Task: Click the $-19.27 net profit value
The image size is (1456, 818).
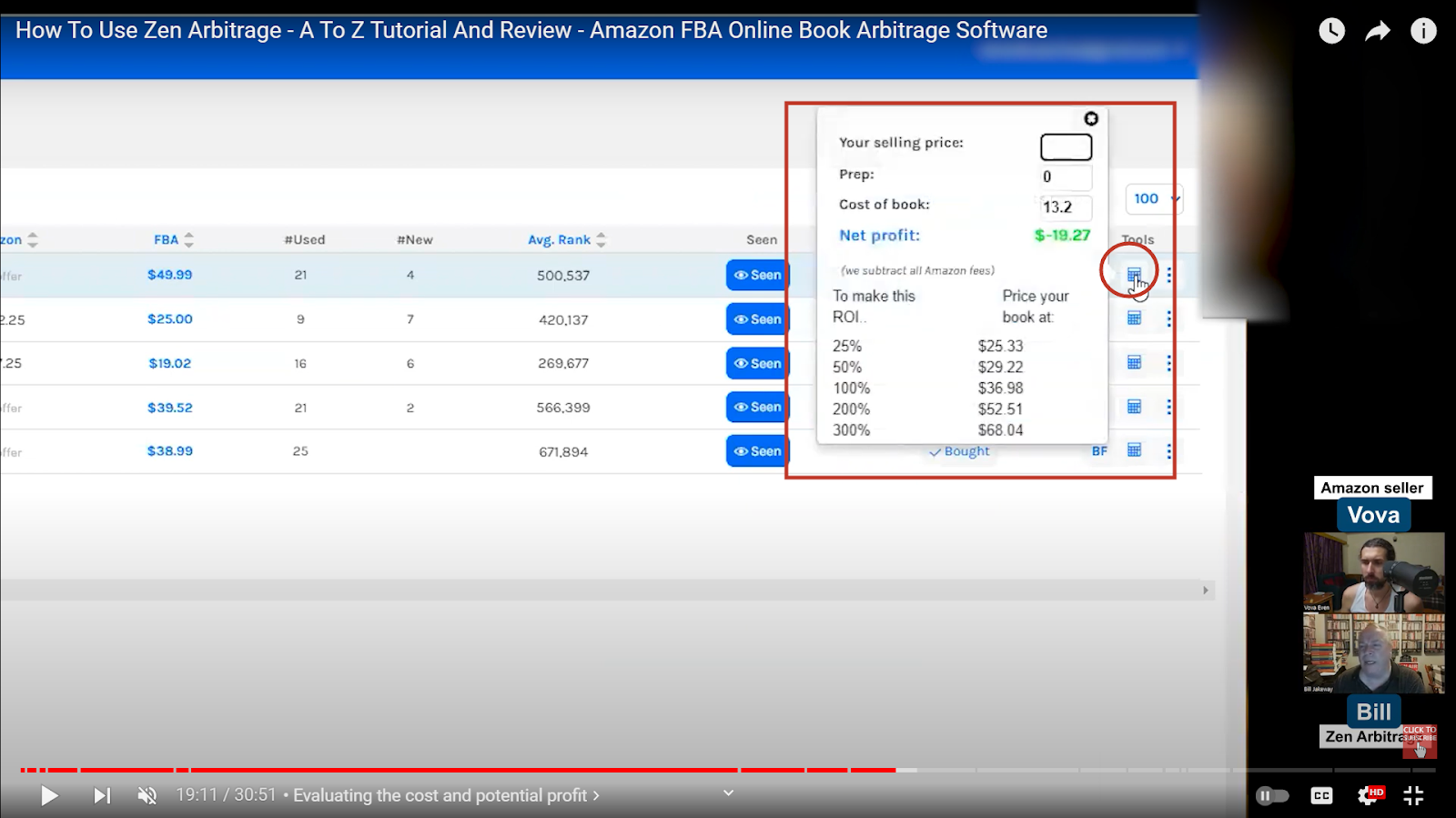Action: tap(1062, 236)
